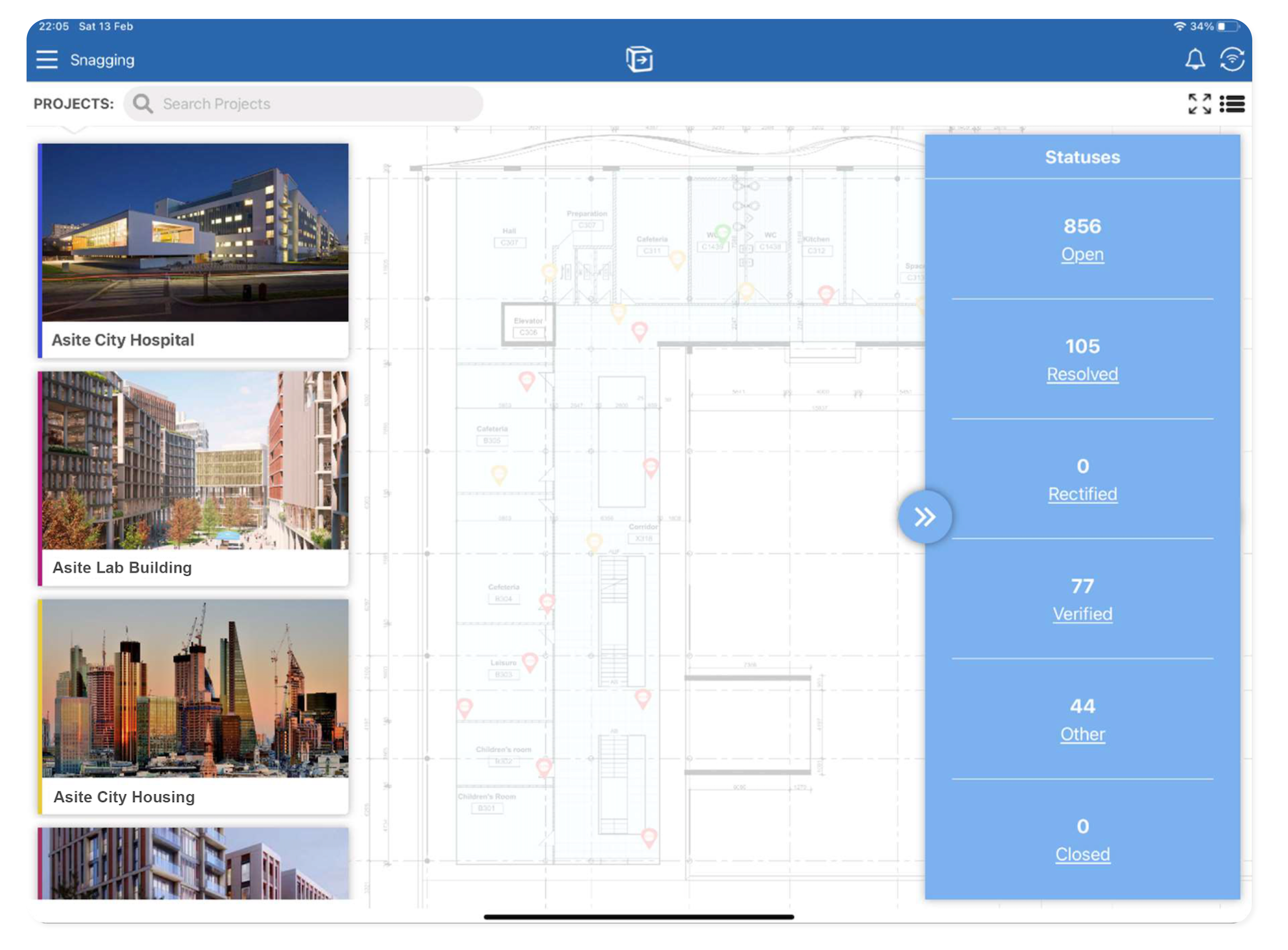Screen dimensions: 1288x950
Task: Tap the PROJECTS: label
Action: (74, 105)
